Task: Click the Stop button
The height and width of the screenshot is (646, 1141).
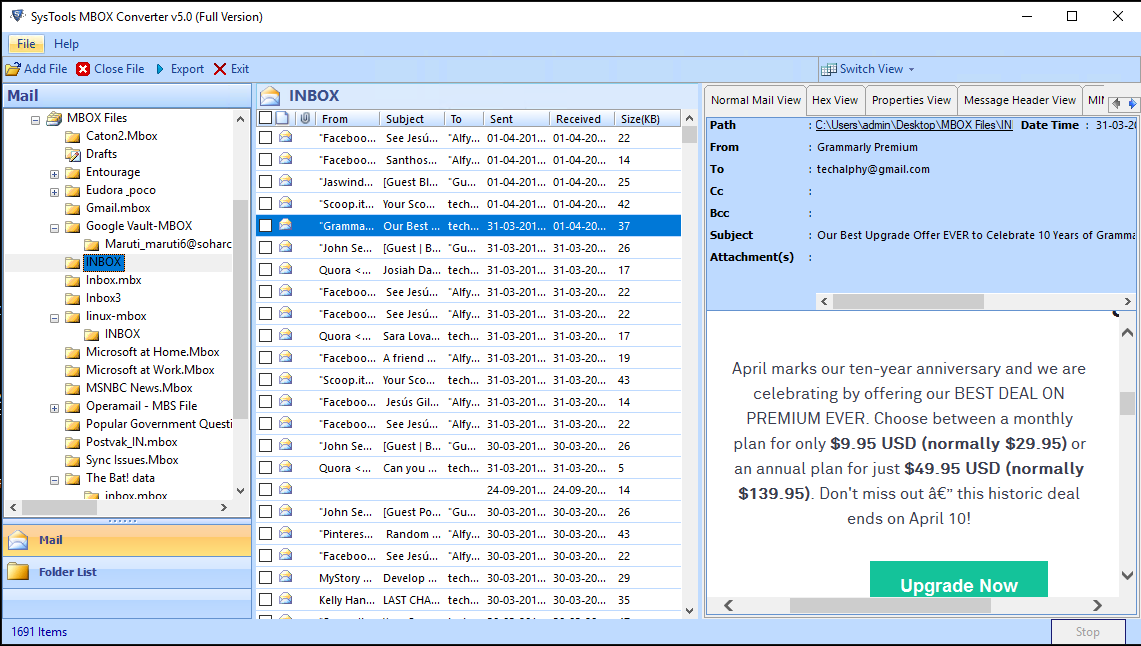Action: (1087, 631)
